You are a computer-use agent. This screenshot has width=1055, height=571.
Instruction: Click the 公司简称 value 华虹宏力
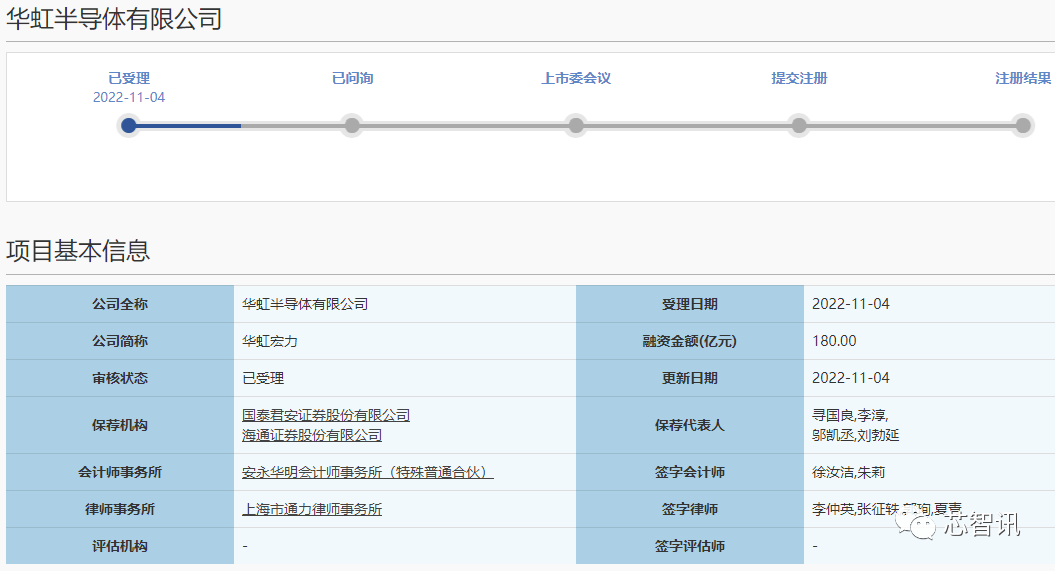pyautogui.click(x=270, y=341)
